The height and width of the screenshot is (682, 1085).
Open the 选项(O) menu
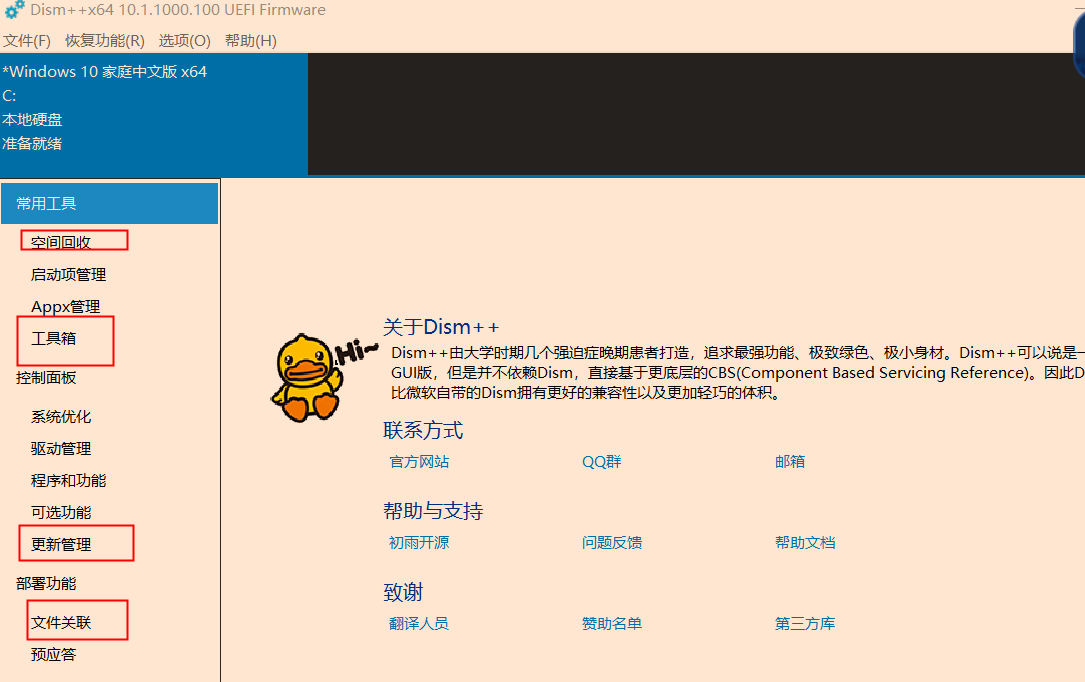click(x=184, y=41)
